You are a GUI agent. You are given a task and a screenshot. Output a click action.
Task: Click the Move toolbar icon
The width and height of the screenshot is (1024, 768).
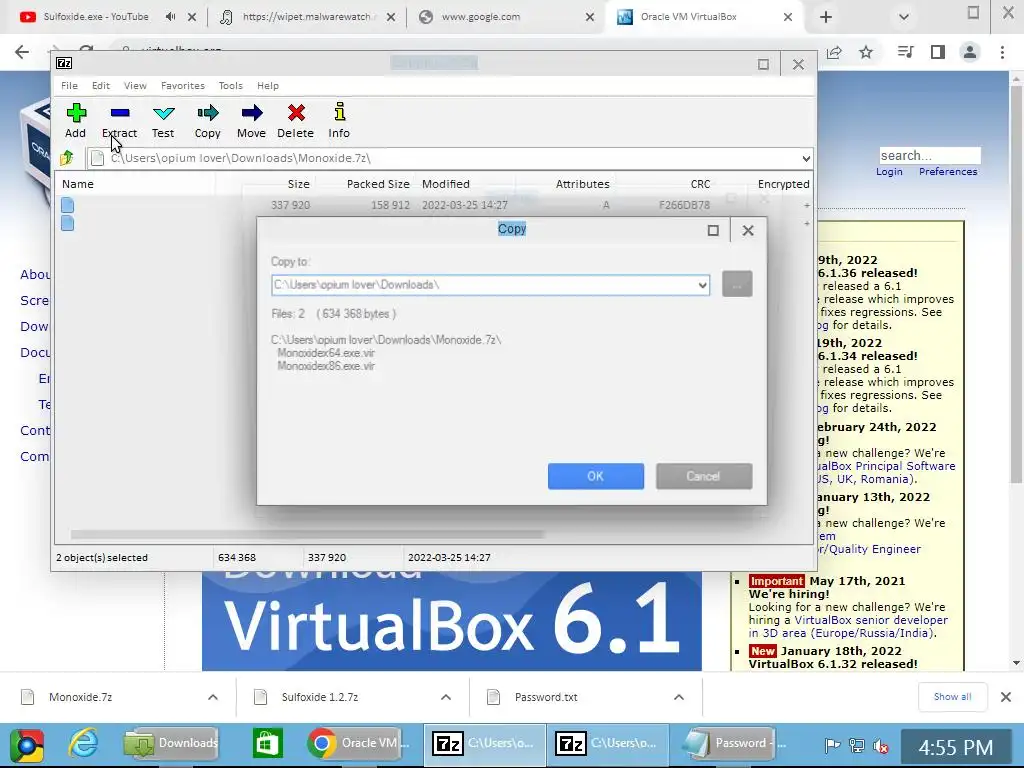251,121
